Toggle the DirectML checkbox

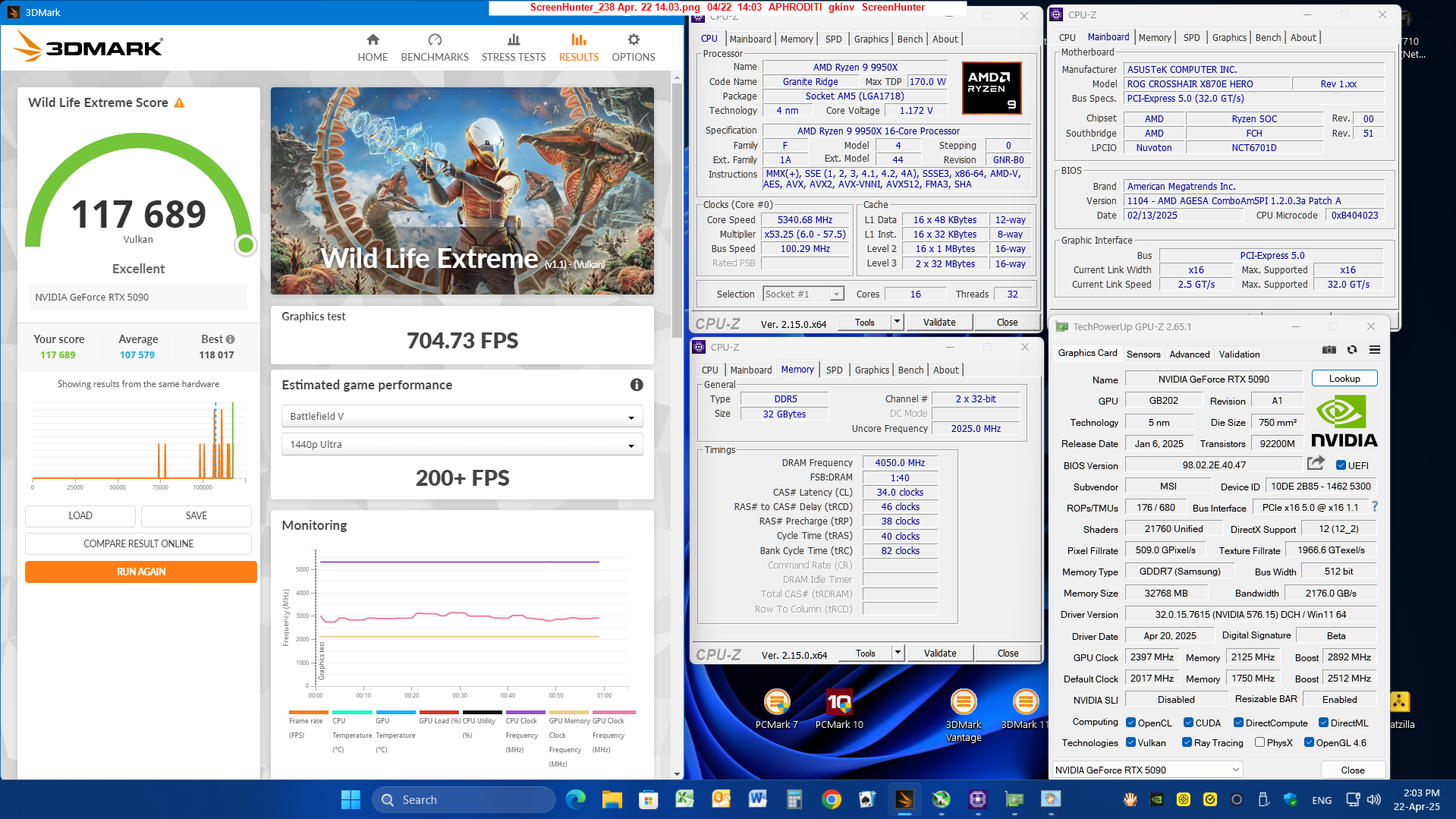[1323, 723]
